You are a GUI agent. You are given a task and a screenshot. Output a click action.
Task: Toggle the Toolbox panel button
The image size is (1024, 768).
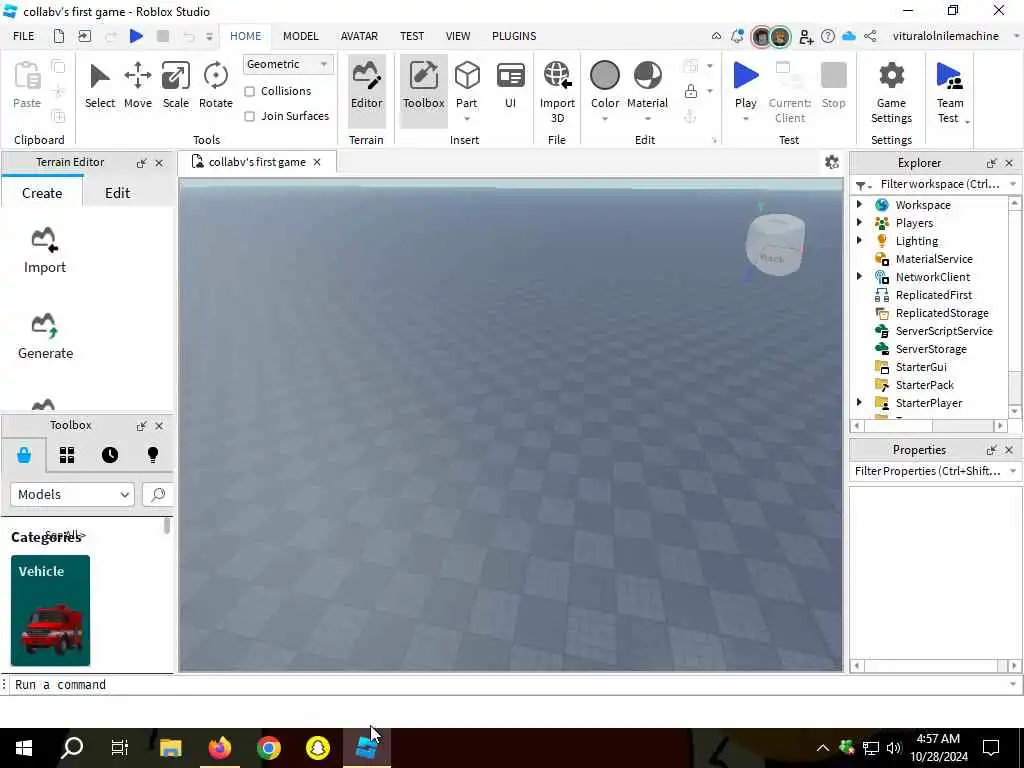423,90
